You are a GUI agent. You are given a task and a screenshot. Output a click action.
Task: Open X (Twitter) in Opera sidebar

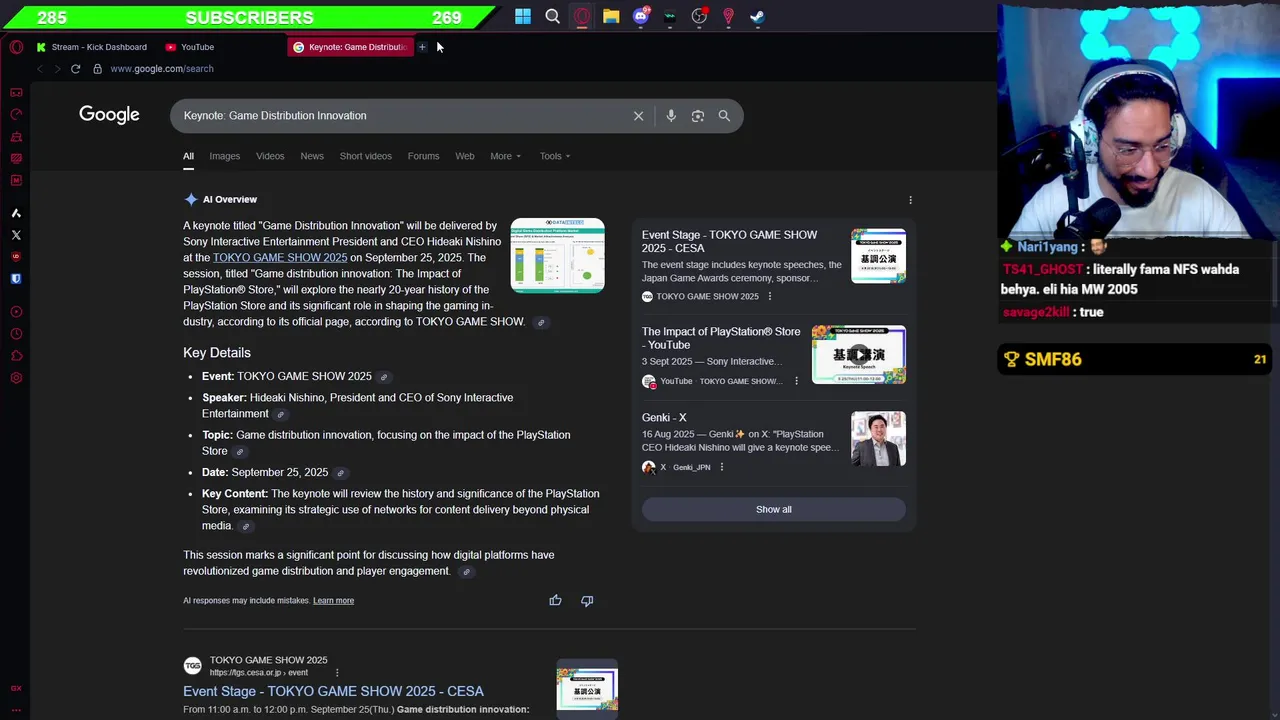(x=16, y=235)
